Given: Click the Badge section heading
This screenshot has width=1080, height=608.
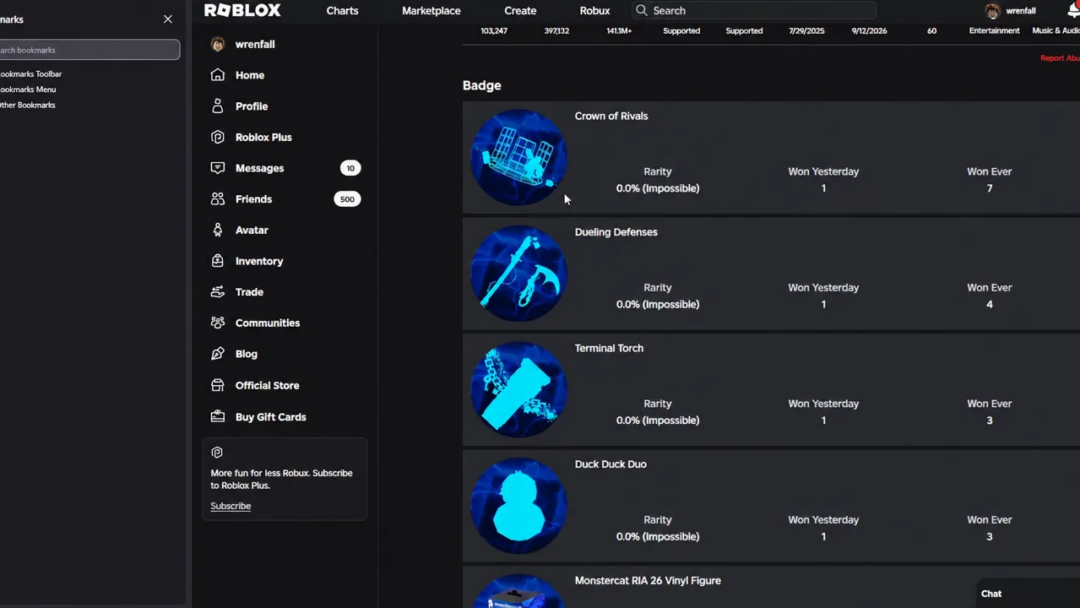Looking at the screenshot, I should point(481,85).
